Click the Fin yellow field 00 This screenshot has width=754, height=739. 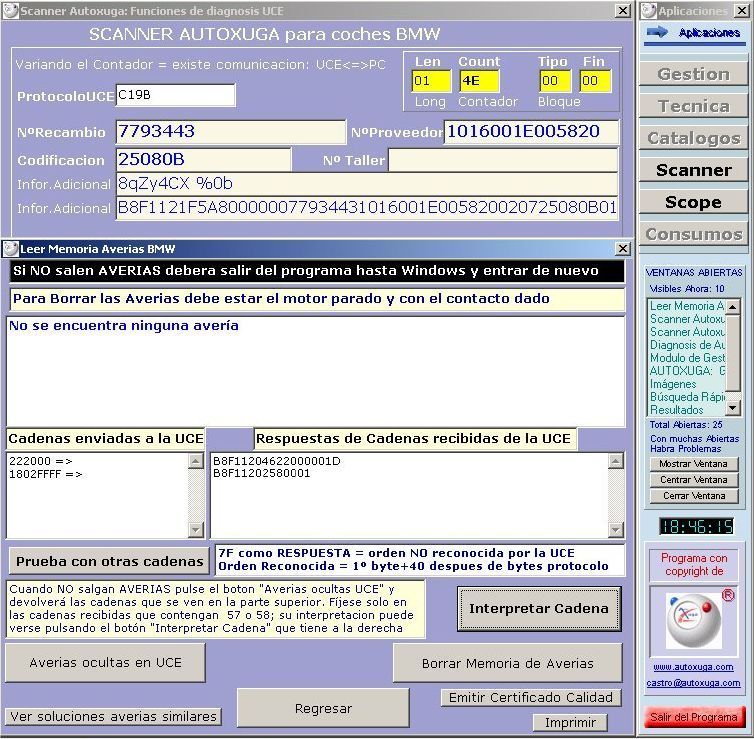595,81
